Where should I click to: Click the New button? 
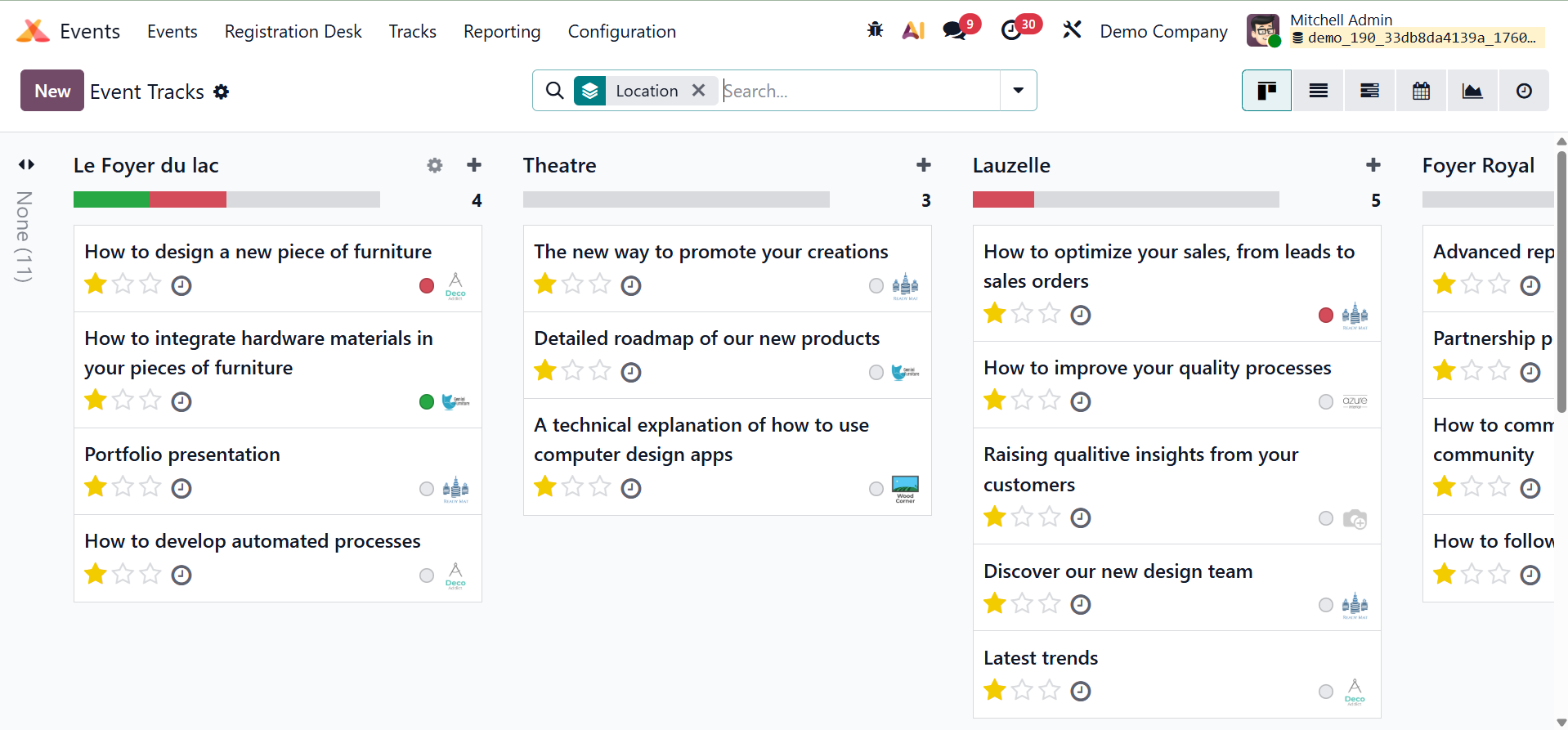[x=52, y=91]
